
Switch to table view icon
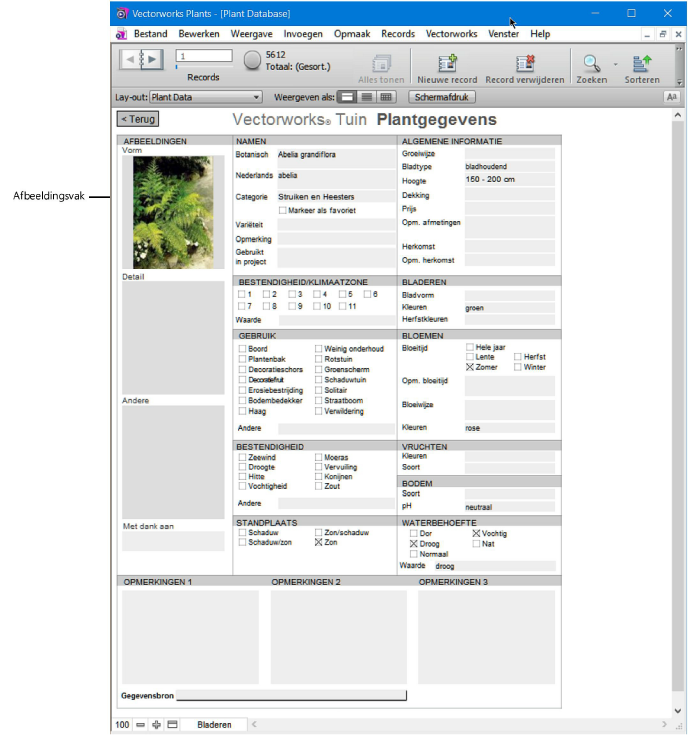(x=386, y=97)
